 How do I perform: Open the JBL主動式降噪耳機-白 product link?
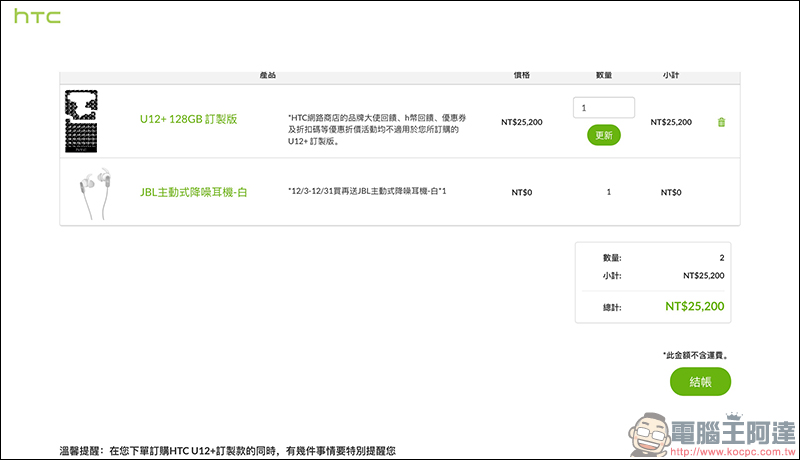click(x=193, y=192)
